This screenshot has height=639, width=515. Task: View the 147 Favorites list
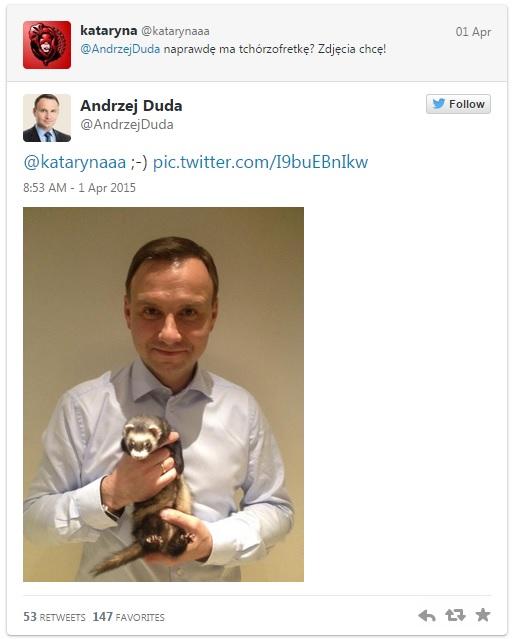point(128,617)
